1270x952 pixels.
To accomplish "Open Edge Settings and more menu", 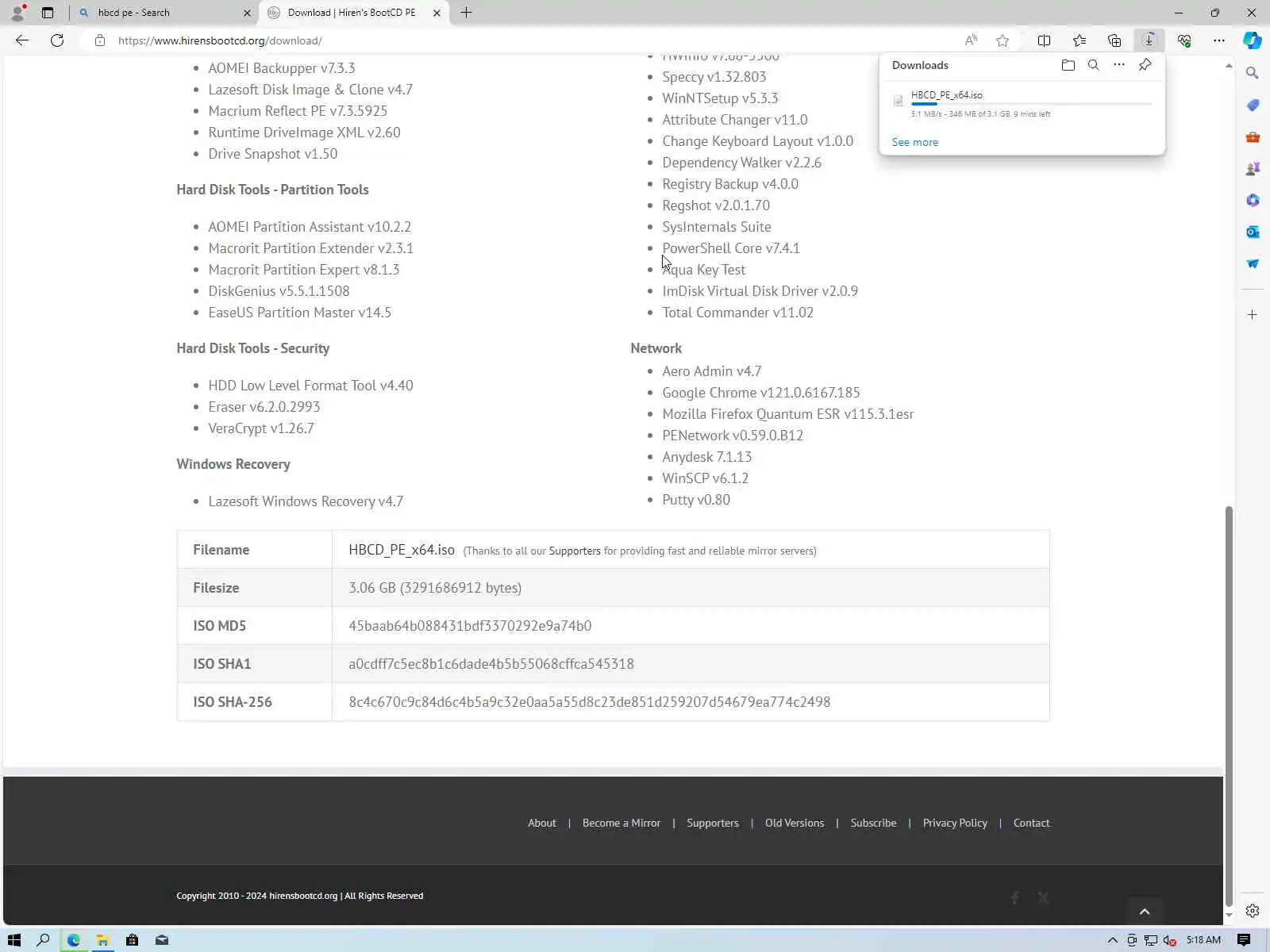I will (1219, 40).
